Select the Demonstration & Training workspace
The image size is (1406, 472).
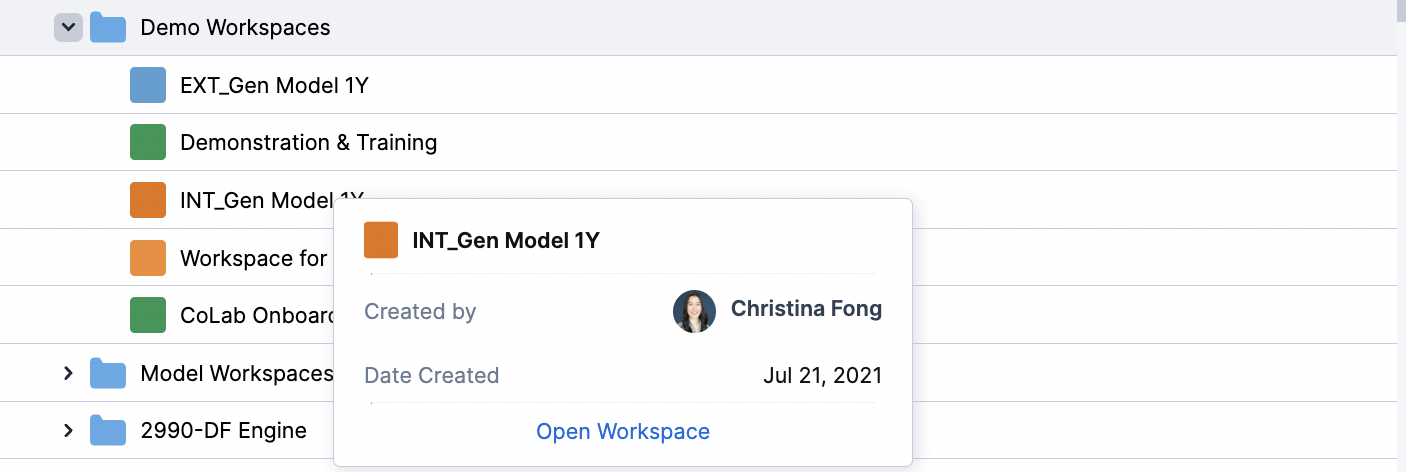click(308, 143)
